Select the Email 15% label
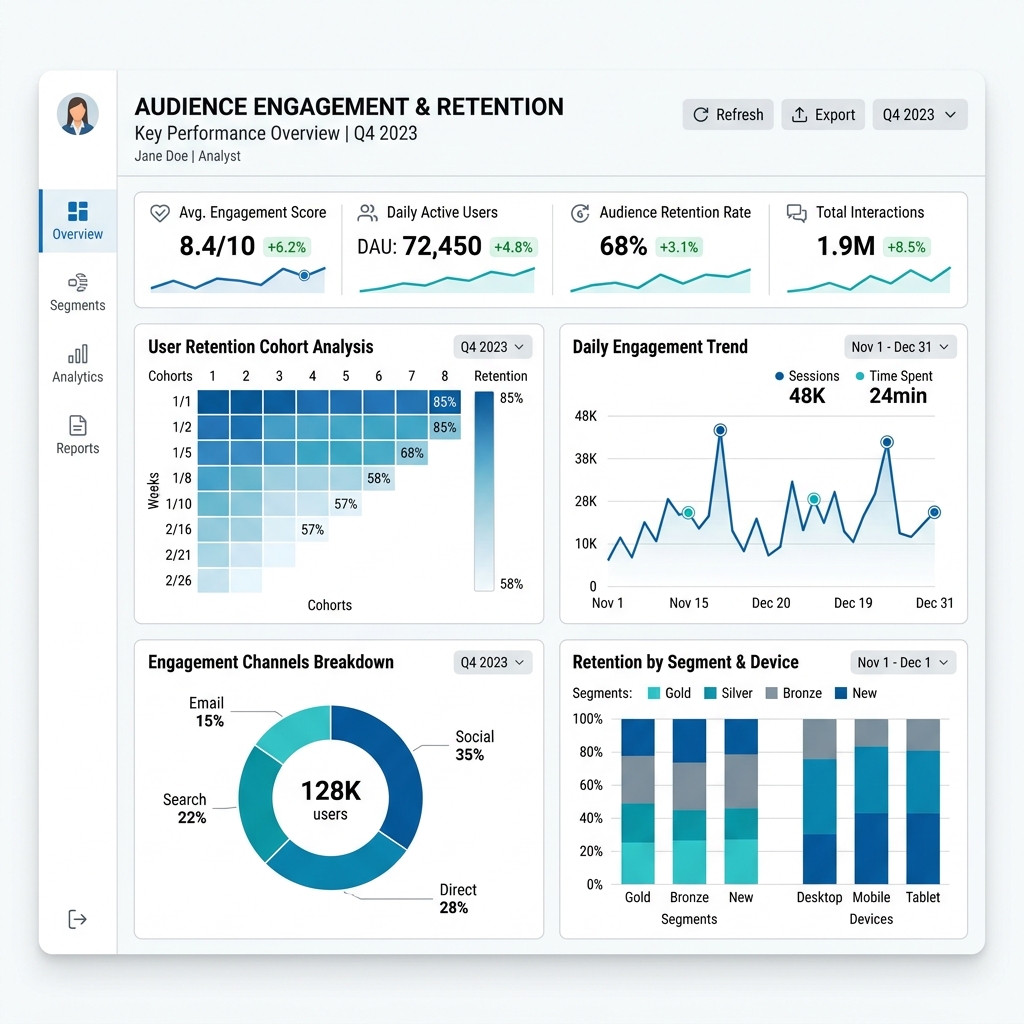The width and height of the screenshot is (1024, 1024). coord(207,712)
